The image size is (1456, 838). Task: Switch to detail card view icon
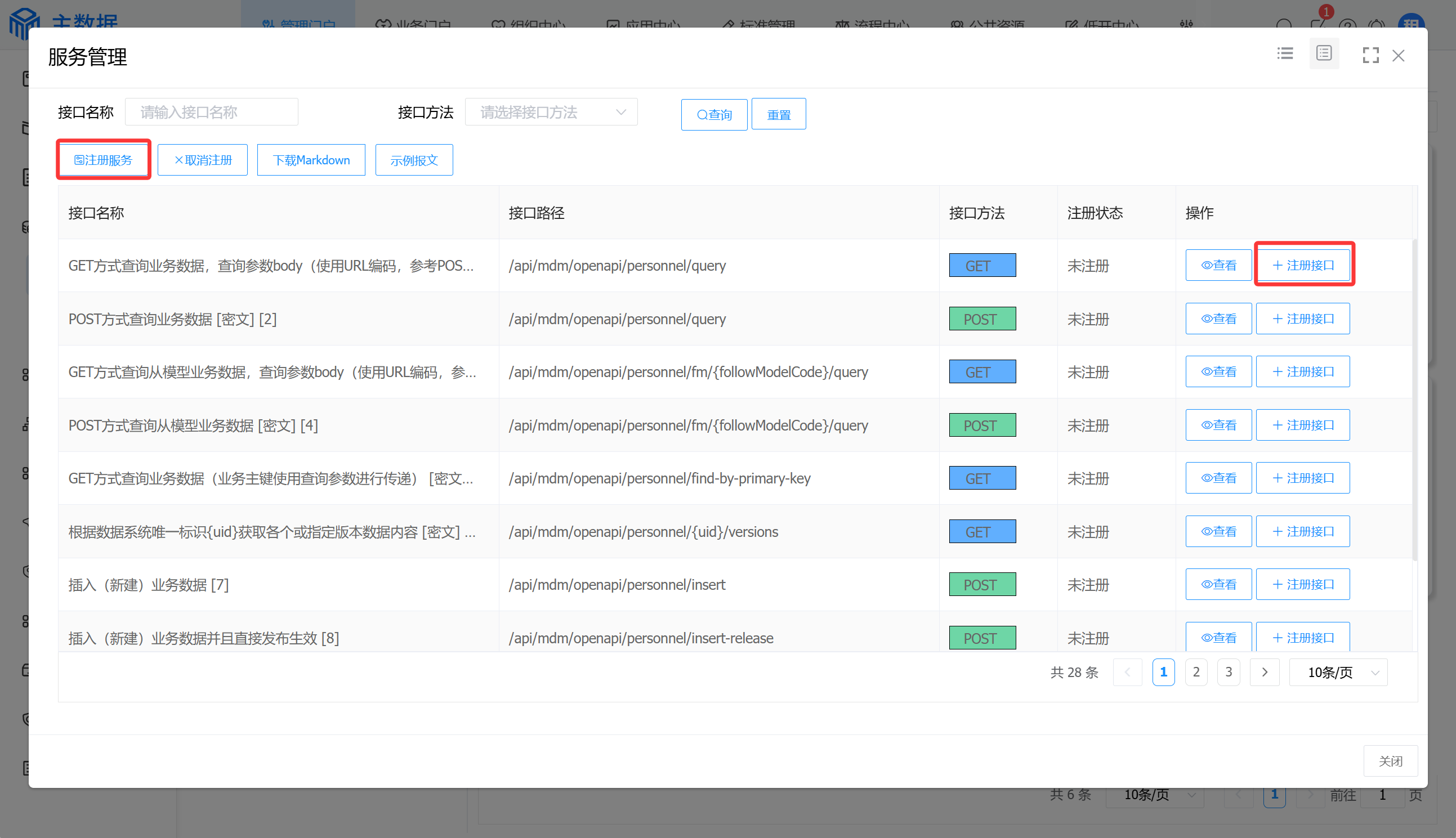pyautogui.click(x=1324, y=53)
